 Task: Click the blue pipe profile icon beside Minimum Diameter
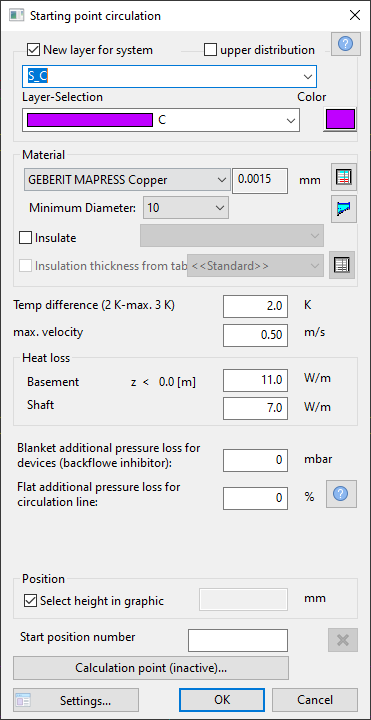tap(344, 209)
